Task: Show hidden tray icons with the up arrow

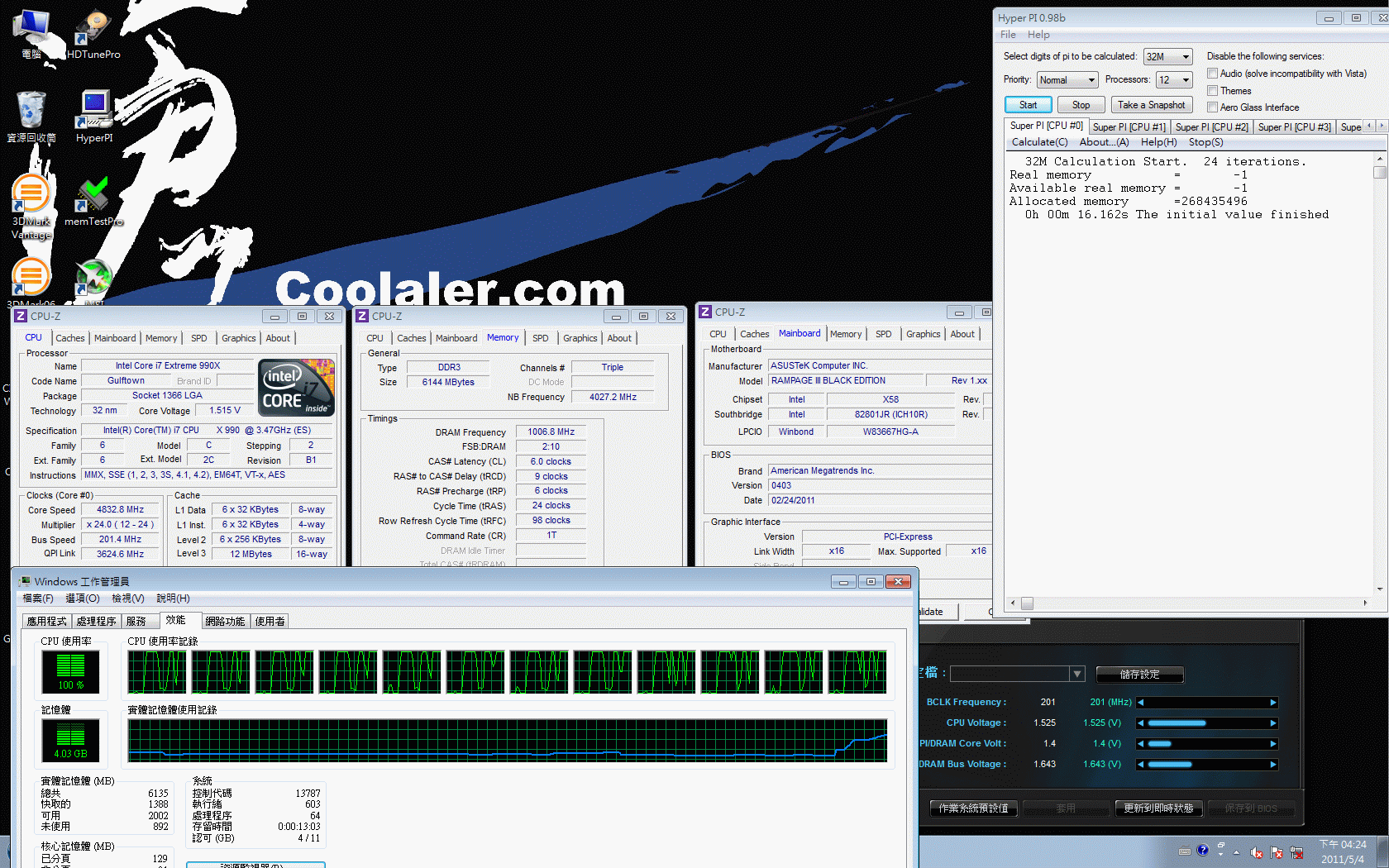Action: point(1237,852)
